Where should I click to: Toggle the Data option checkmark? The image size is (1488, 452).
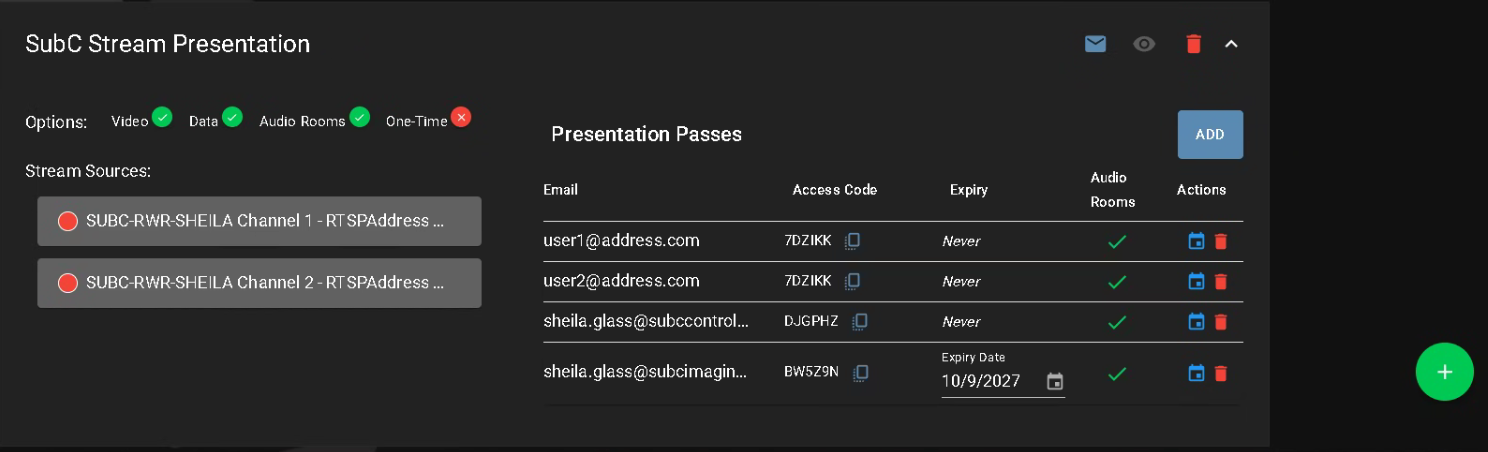[232, 117]
